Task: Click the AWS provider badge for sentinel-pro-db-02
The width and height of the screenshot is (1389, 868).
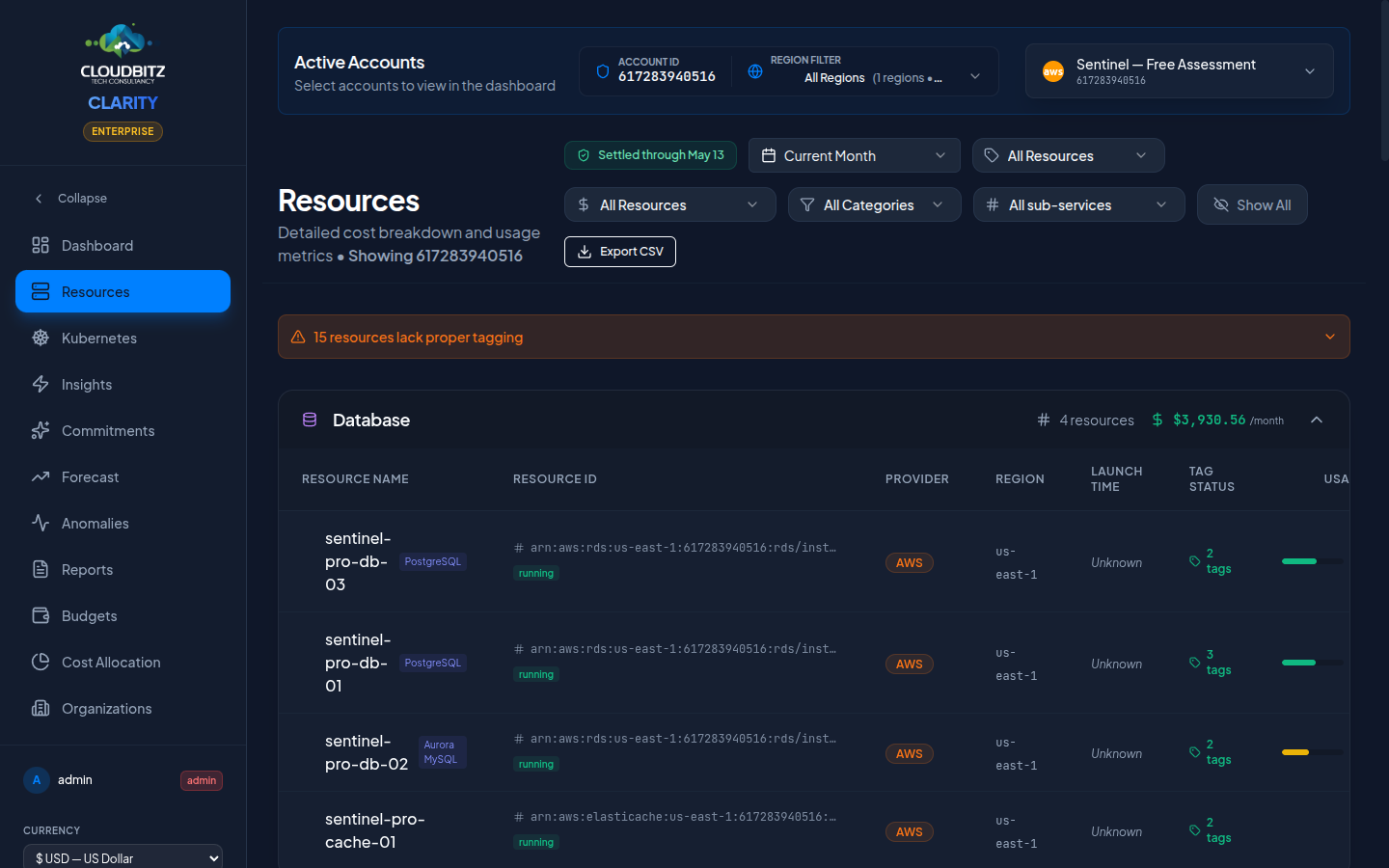Action: [x=910, y=754]
